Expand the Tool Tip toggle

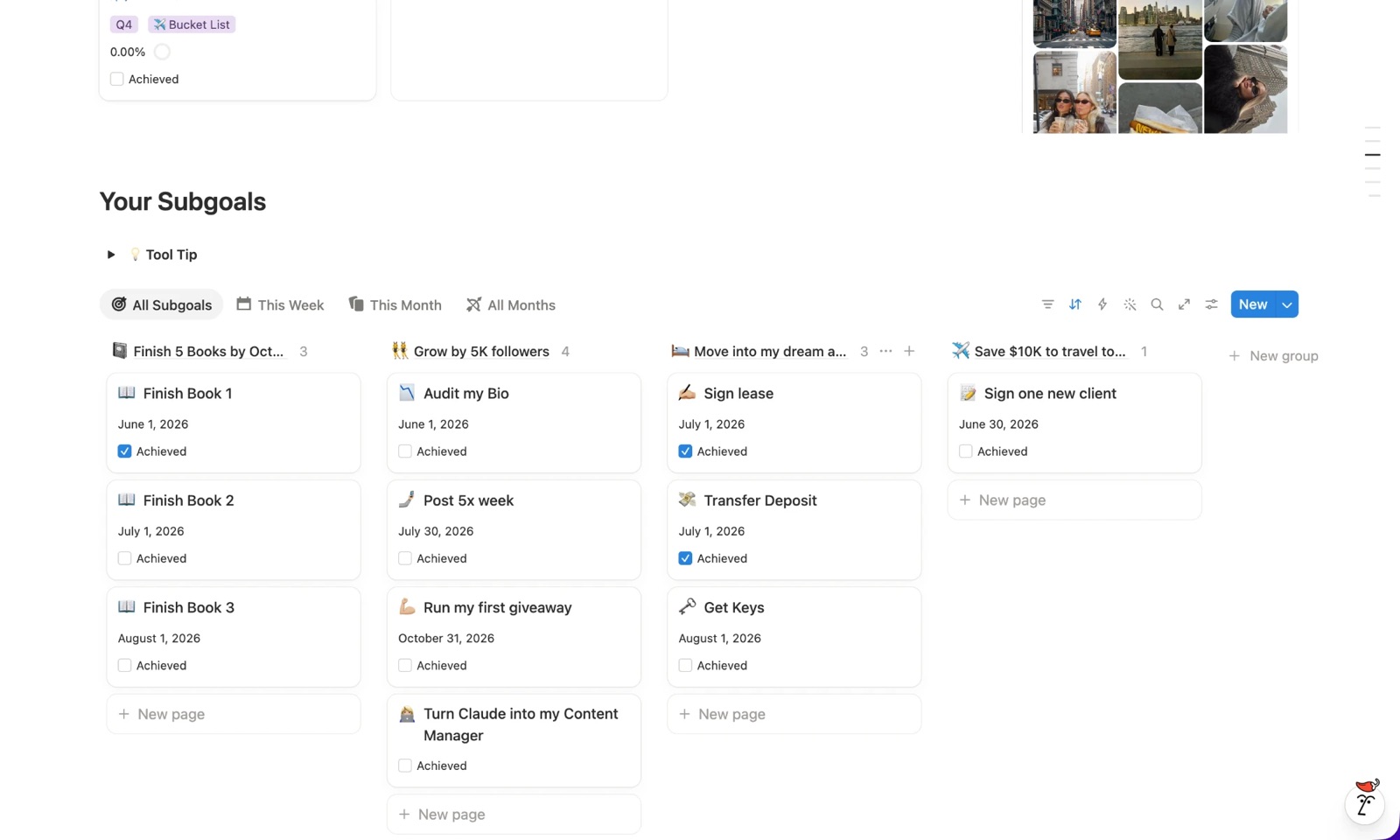[x=111, y=255]
